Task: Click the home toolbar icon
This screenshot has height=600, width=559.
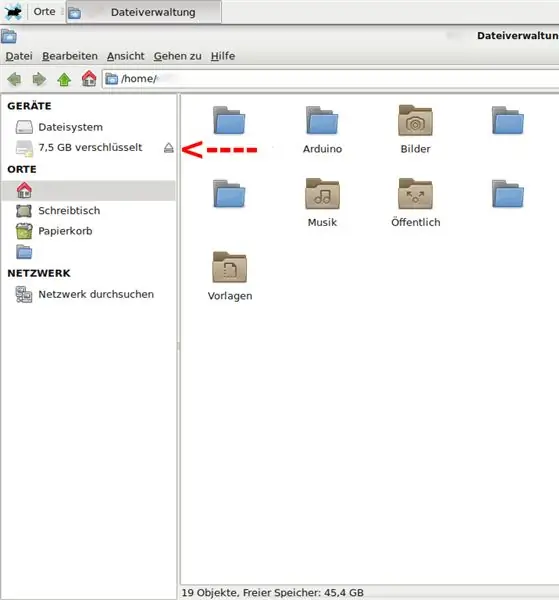Action: tap(89, 79)
